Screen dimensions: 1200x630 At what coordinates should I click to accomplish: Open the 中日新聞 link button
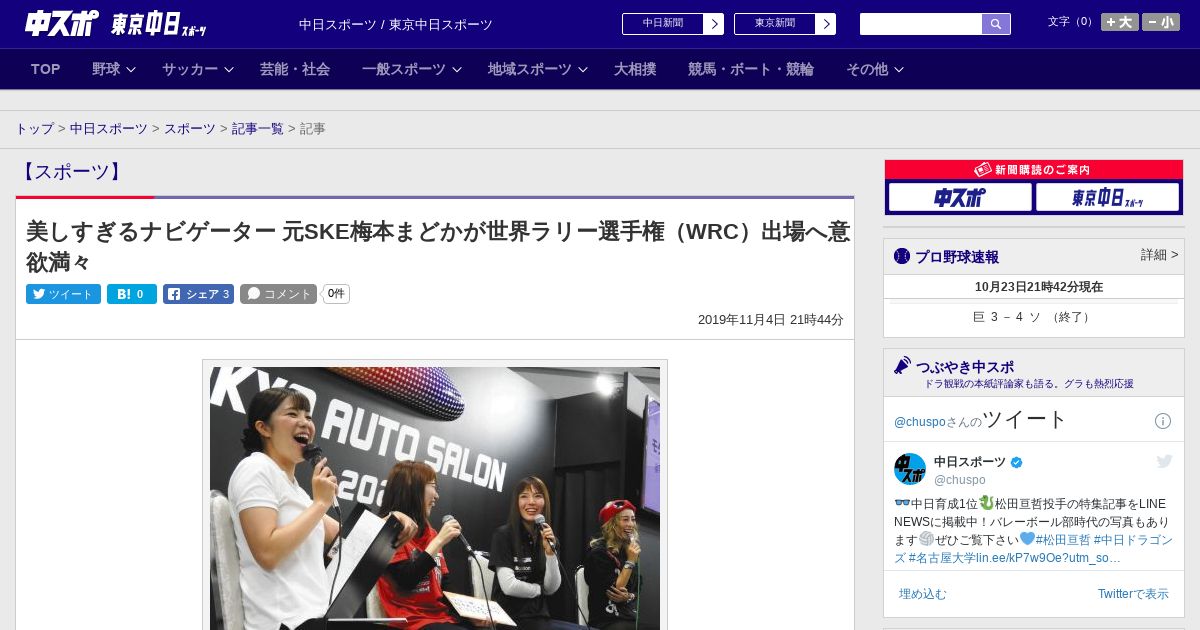(x=673, y=24)
